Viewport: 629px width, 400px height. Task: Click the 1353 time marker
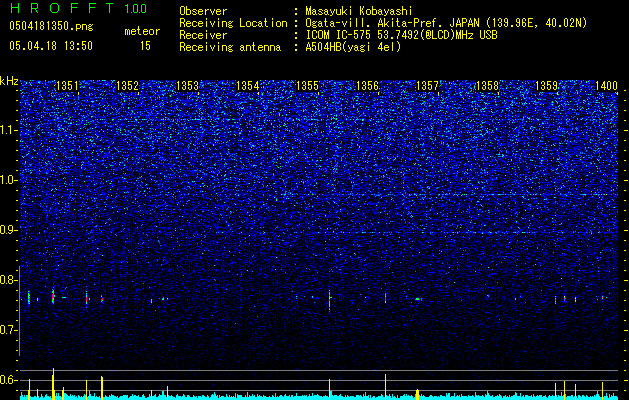[x=187, y=86]
